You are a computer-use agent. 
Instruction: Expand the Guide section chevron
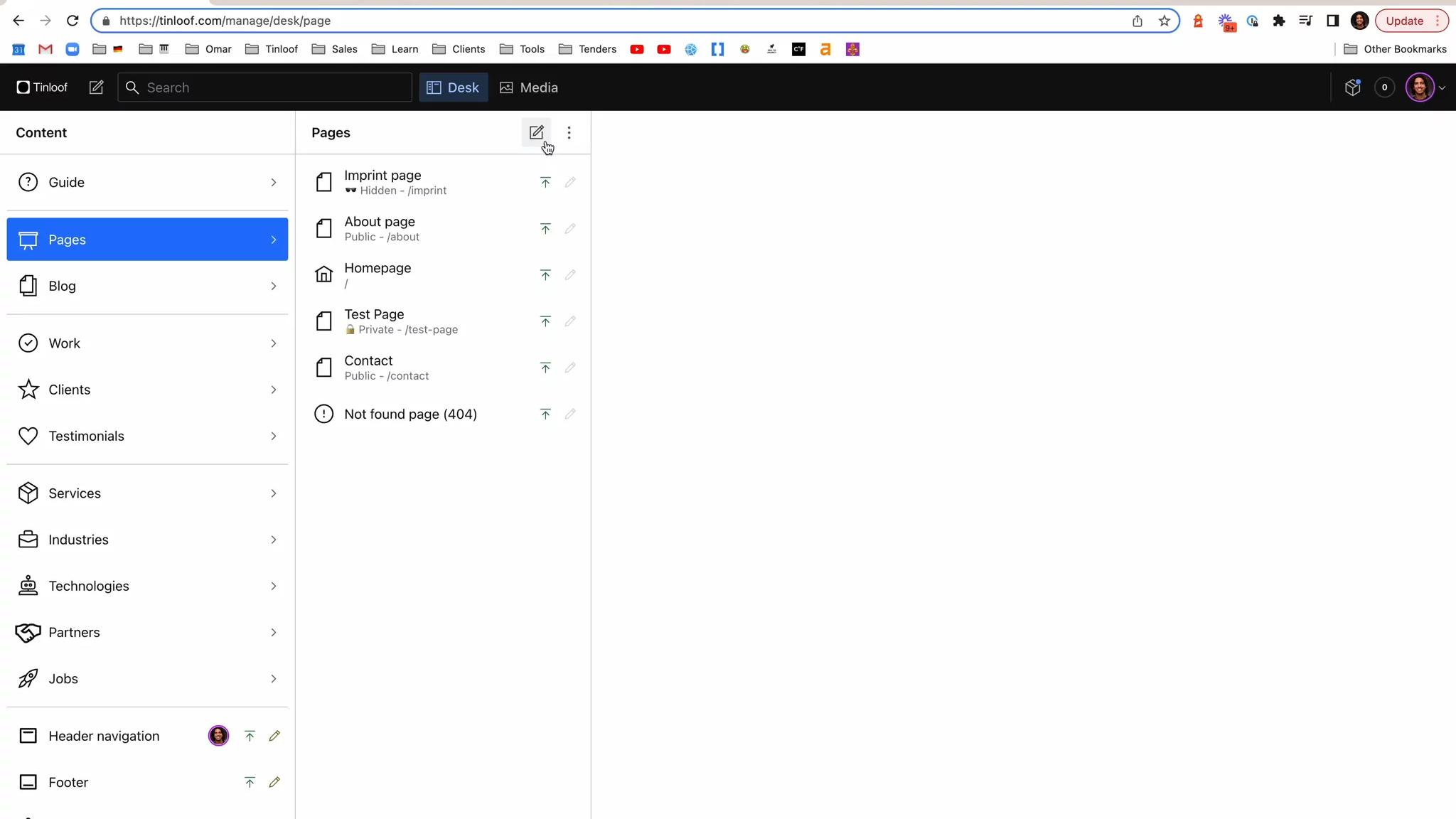pos(274,183)
